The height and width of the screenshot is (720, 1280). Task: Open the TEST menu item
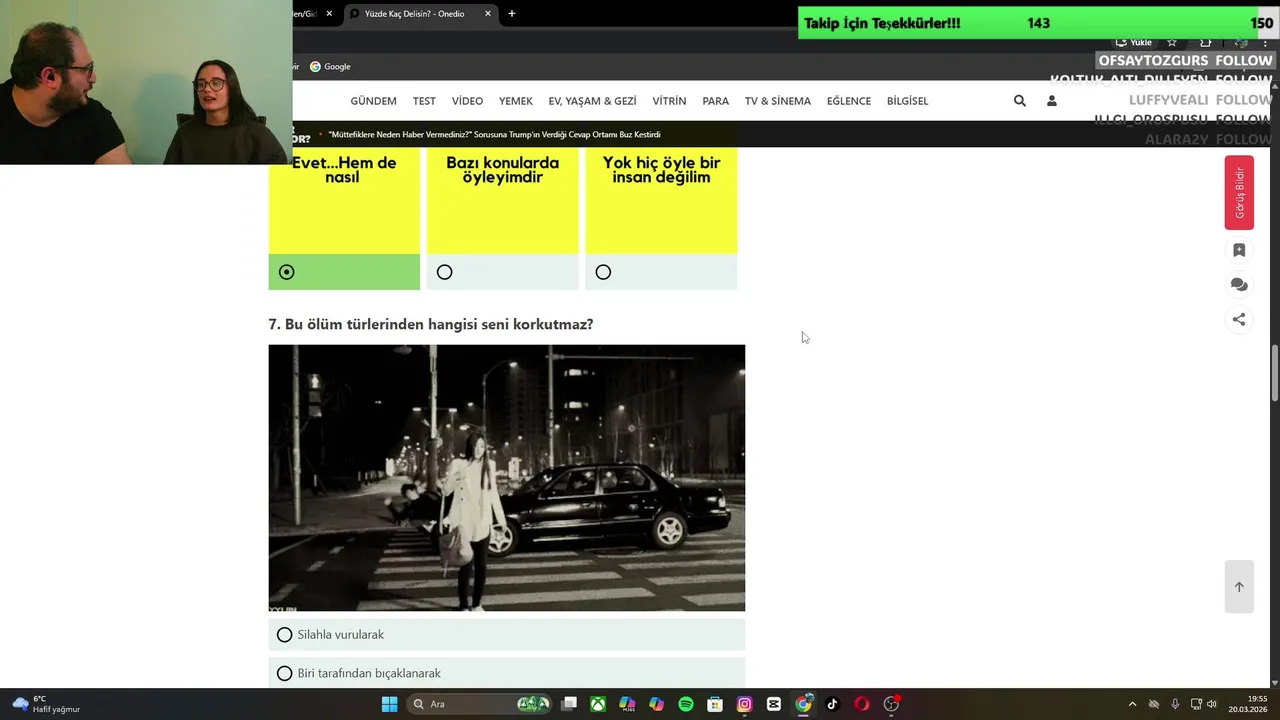click(x=424, y=101)
